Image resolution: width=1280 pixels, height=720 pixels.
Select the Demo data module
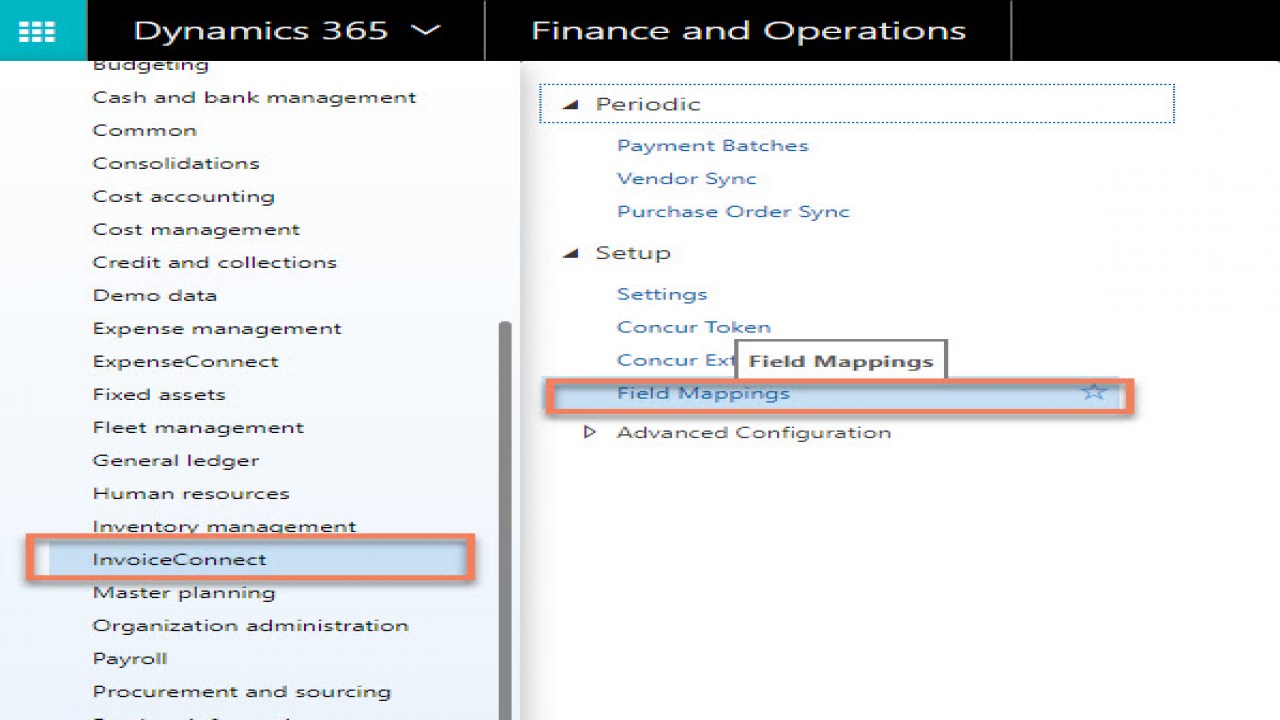(155, 296)
